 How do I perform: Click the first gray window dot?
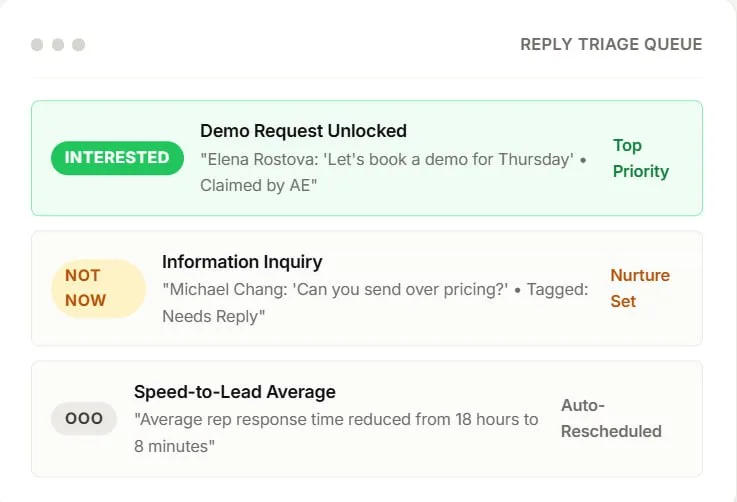pyautogui.click(x=37, y=45)
